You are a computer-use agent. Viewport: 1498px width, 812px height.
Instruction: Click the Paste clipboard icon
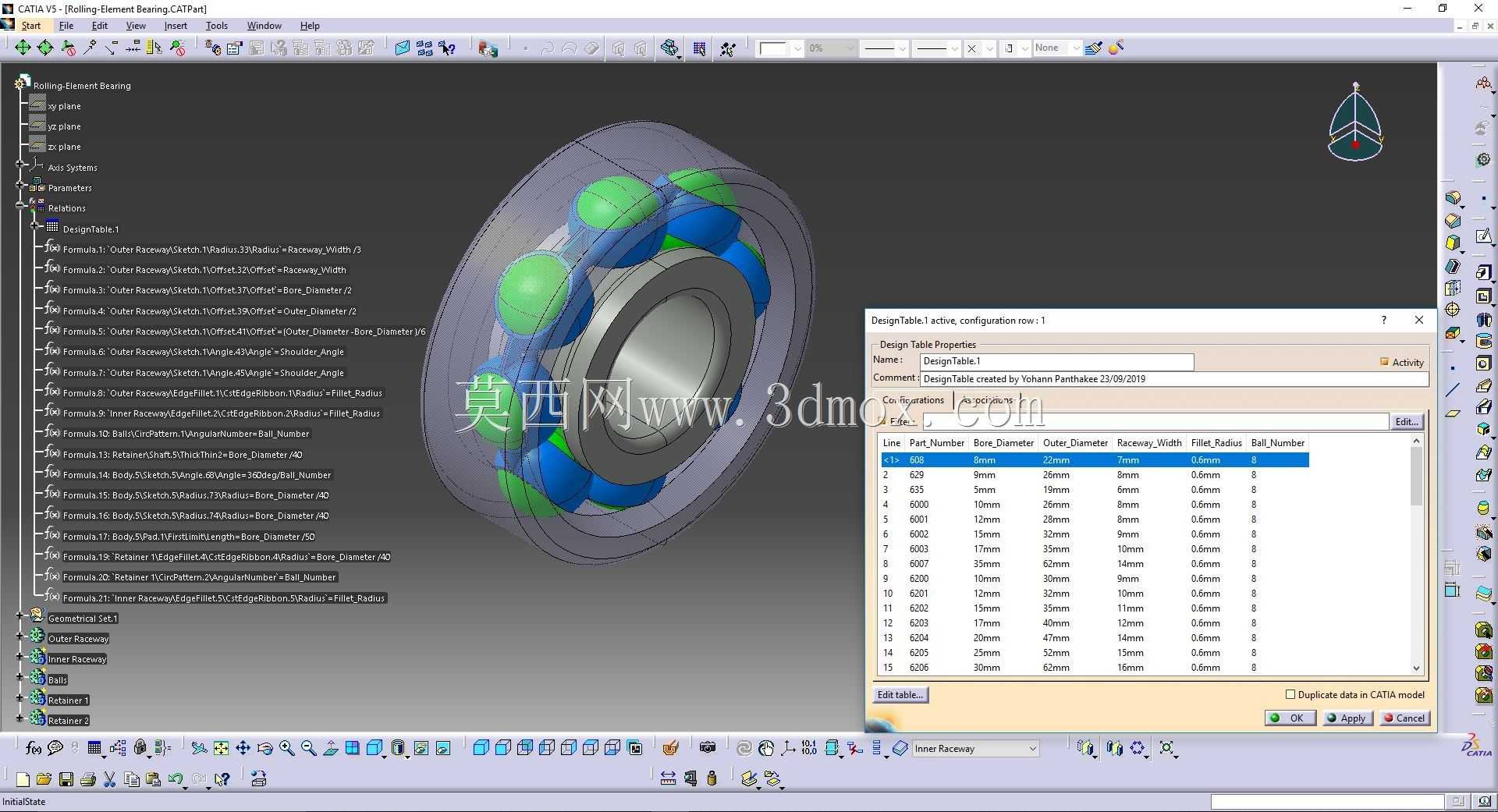(153, 778)
